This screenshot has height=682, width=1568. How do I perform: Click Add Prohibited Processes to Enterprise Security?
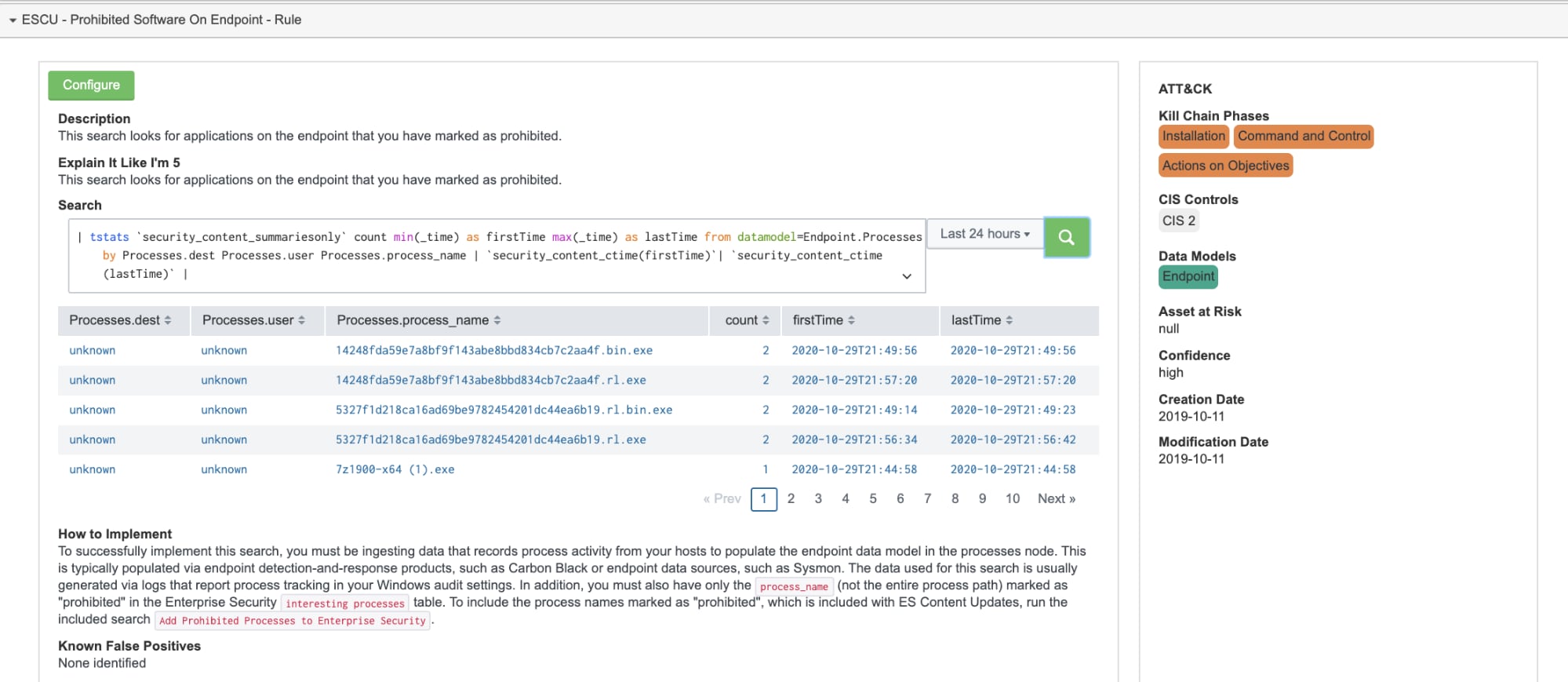(293, 621)
